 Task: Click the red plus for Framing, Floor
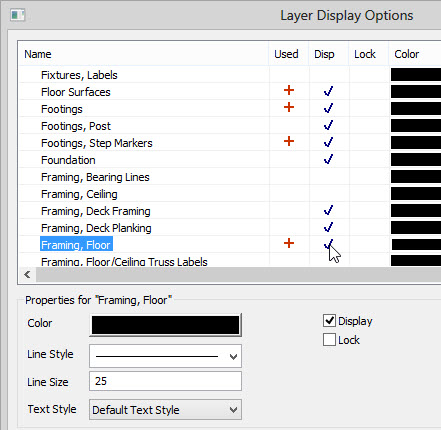point(289,243)
